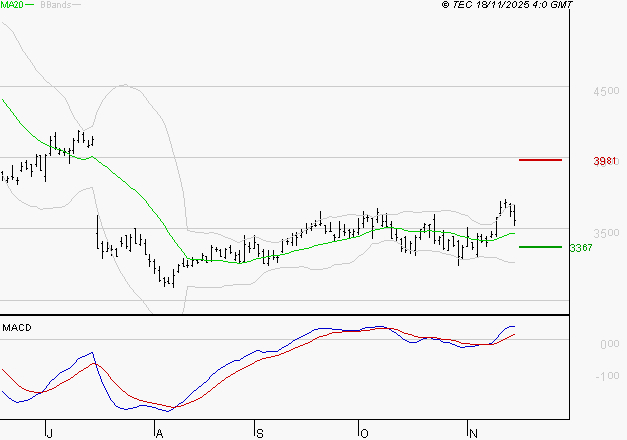Click the MACD panel title
Image resolution: width=627 pixels, height=440 pixels.
[17, 328]
